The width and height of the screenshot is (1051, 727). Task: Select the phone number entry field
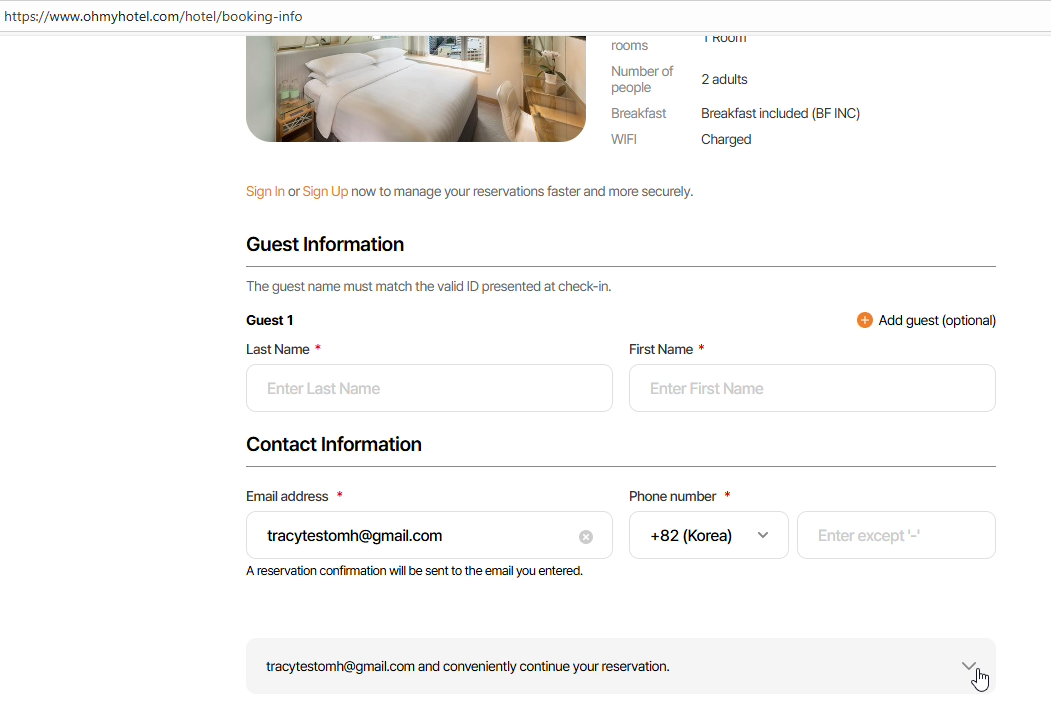(896, 536)
